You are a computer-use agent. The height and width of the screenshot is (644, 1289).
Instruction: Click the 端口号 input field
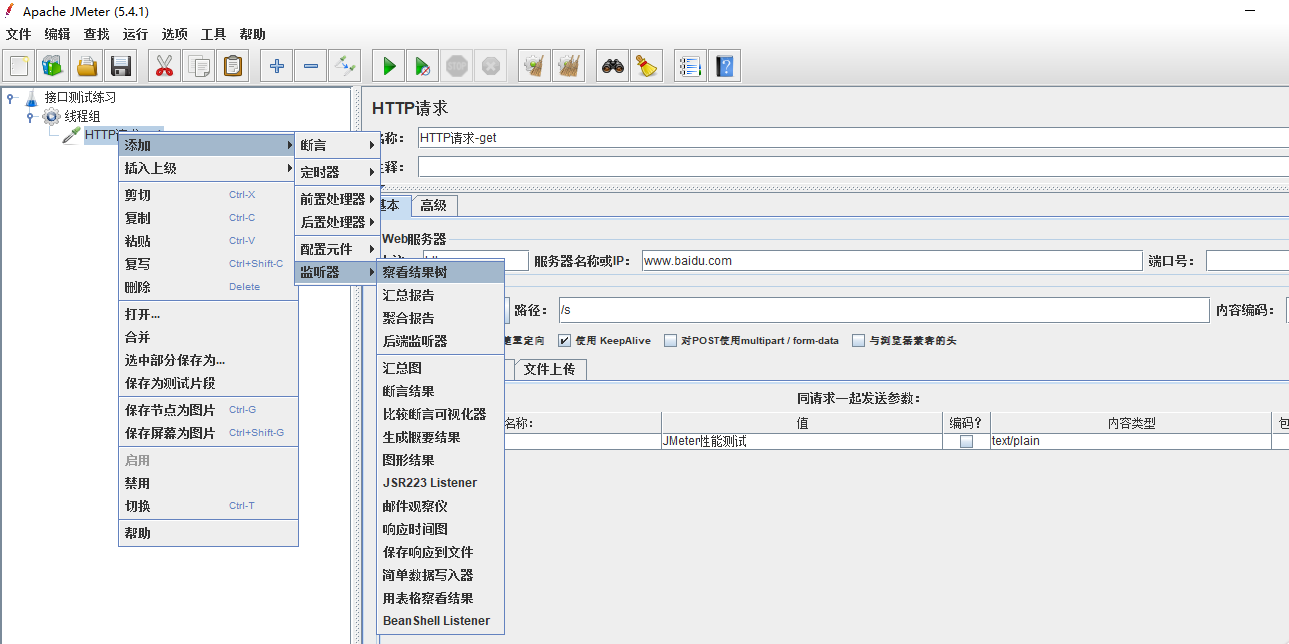click(x=1247, y=261)
